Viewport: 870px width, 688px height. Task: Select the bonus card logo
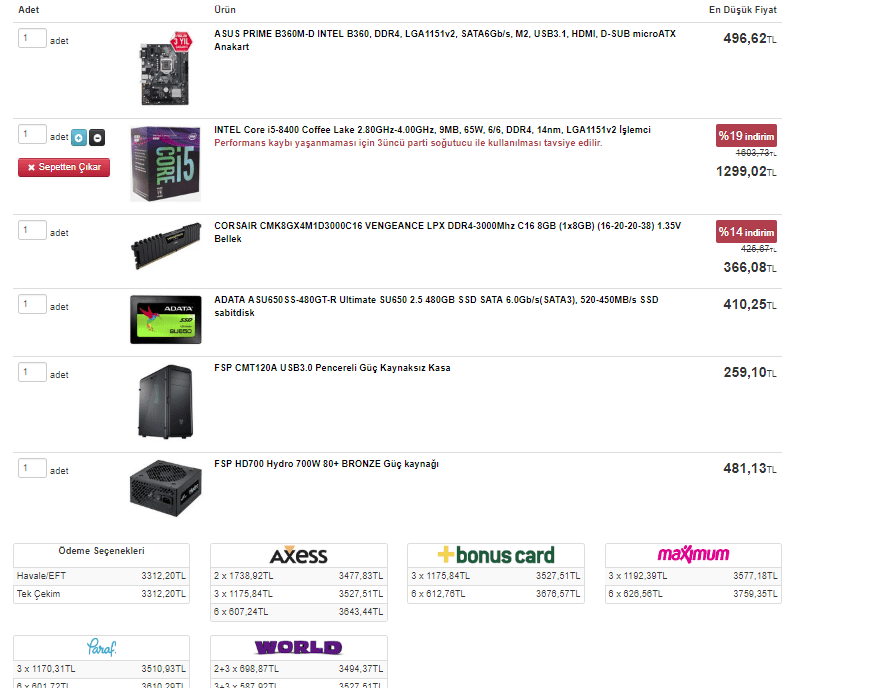pyautogui.click(x=495, y=555)
